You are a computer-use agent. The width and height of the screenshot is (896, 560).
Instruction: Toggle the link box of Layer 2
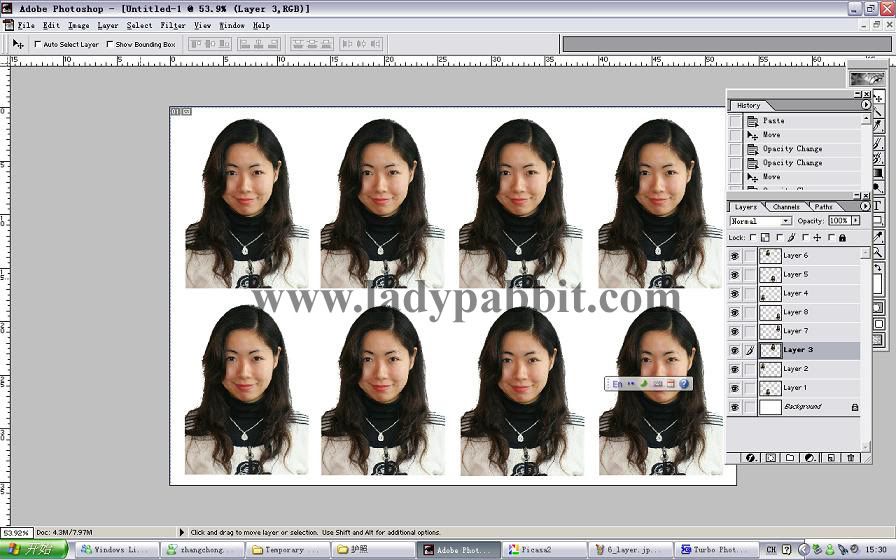pos(750,369)
